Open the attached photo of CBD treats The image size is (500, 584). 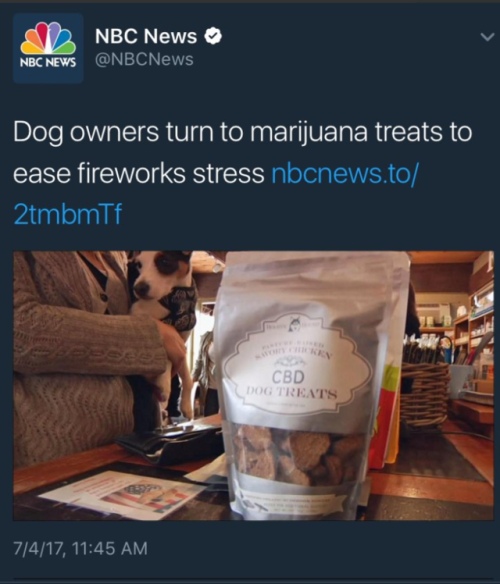(x=253, y=385)
